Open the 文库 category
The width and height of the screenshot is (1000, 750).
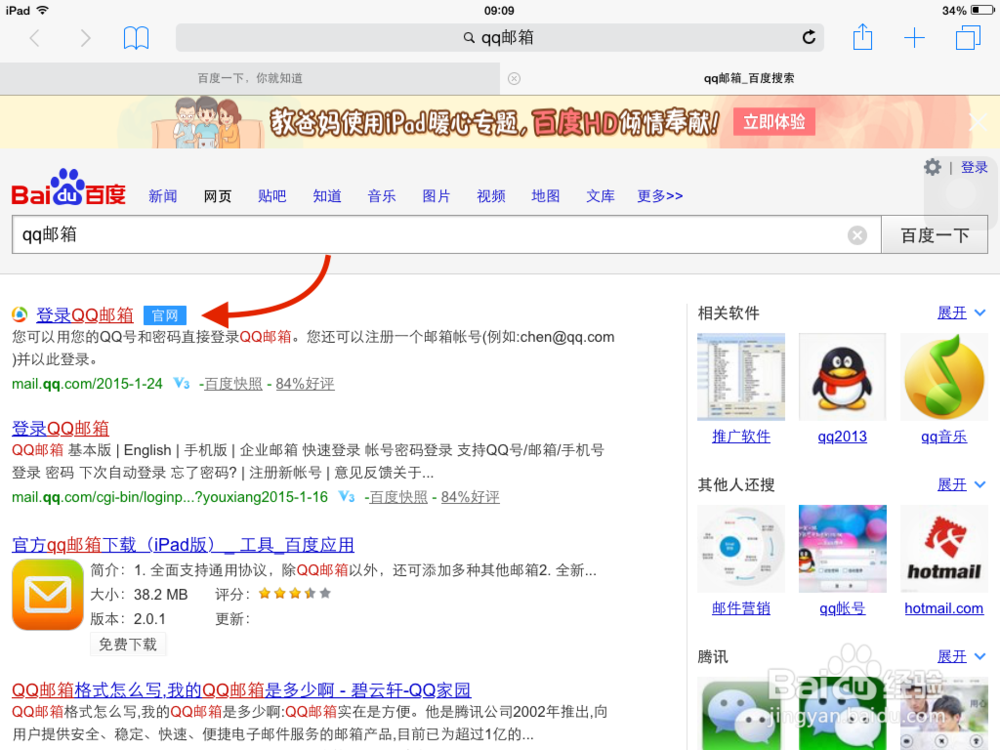(601, 196)
